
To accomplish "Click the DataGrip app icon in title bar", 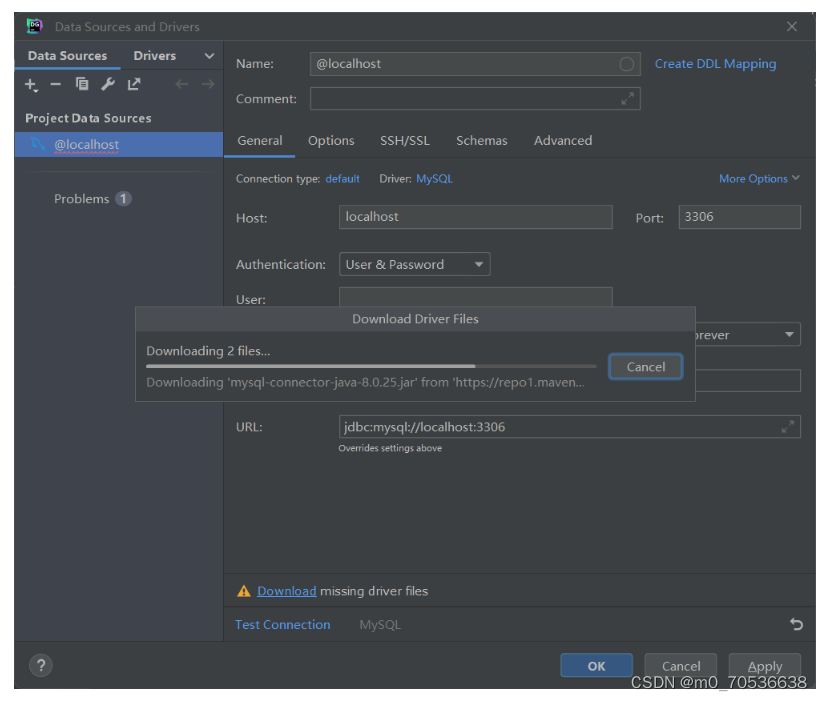I will tap(35, 26).
